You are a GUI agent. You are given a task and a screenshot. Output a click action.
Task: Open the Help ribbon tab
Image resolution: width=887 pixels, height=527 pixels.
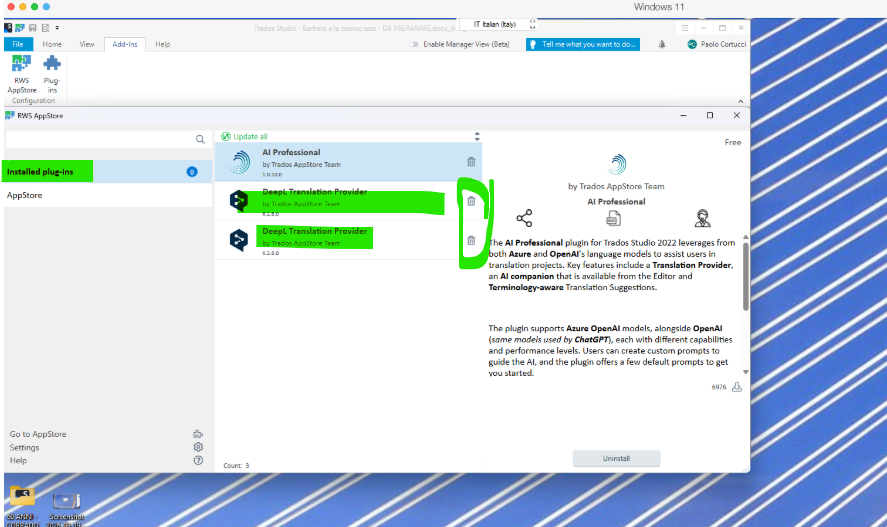click(162, 44)
